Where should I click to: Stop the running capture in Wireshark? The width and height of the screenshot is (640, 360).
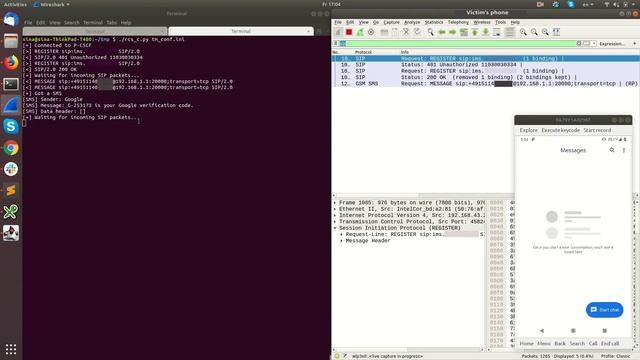[x=349, y=32]
